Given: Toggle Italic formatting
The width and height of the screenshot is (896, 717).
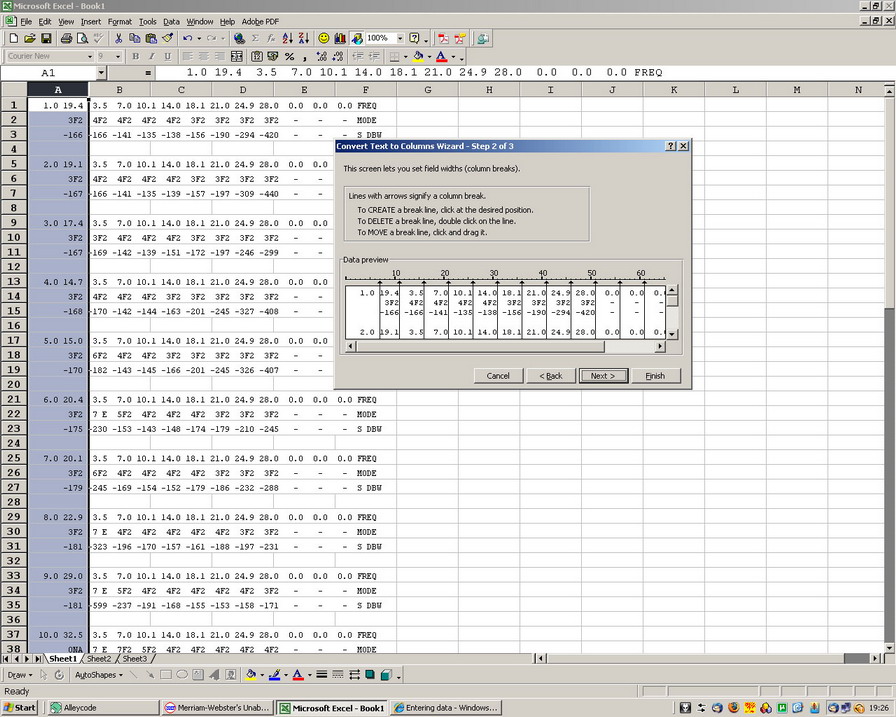Looking at the screenshot, I should click(x=151, y=56).
